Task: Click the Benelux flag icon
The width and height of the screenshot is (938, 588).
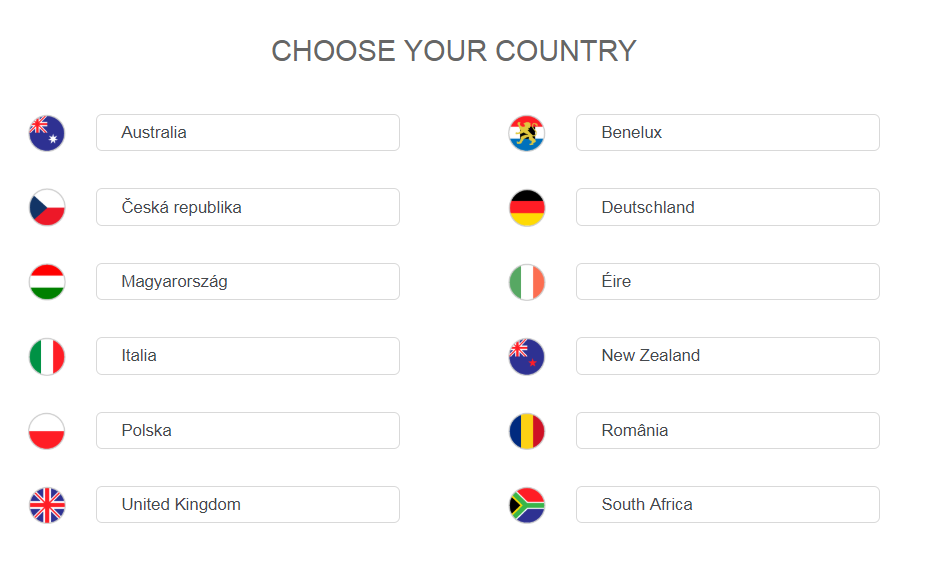Action: click(x=527, y=133)
